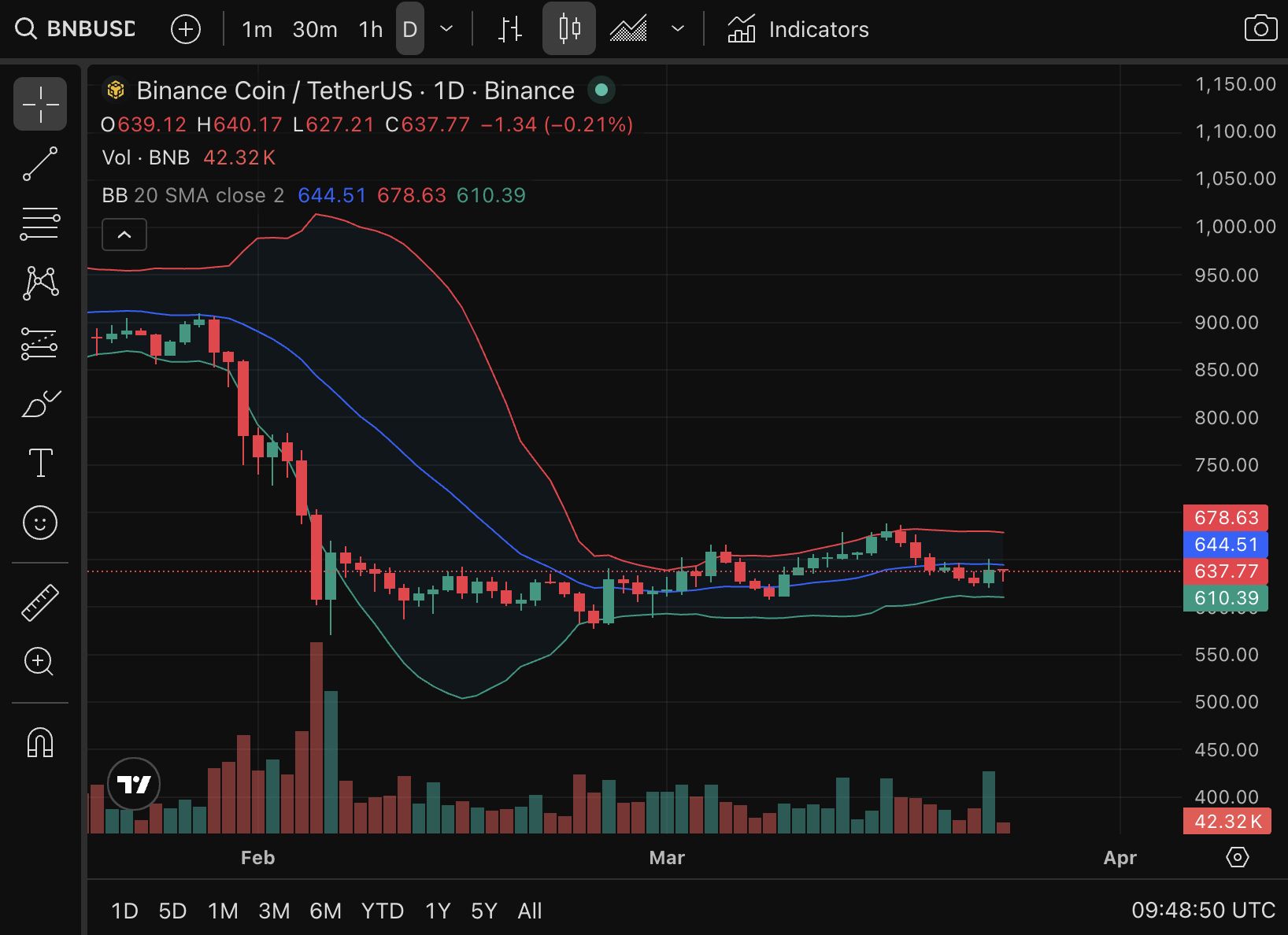Screen dimensions: 1288x935
Task: Select the trend line drawing tool
Action: click(39, 164)
